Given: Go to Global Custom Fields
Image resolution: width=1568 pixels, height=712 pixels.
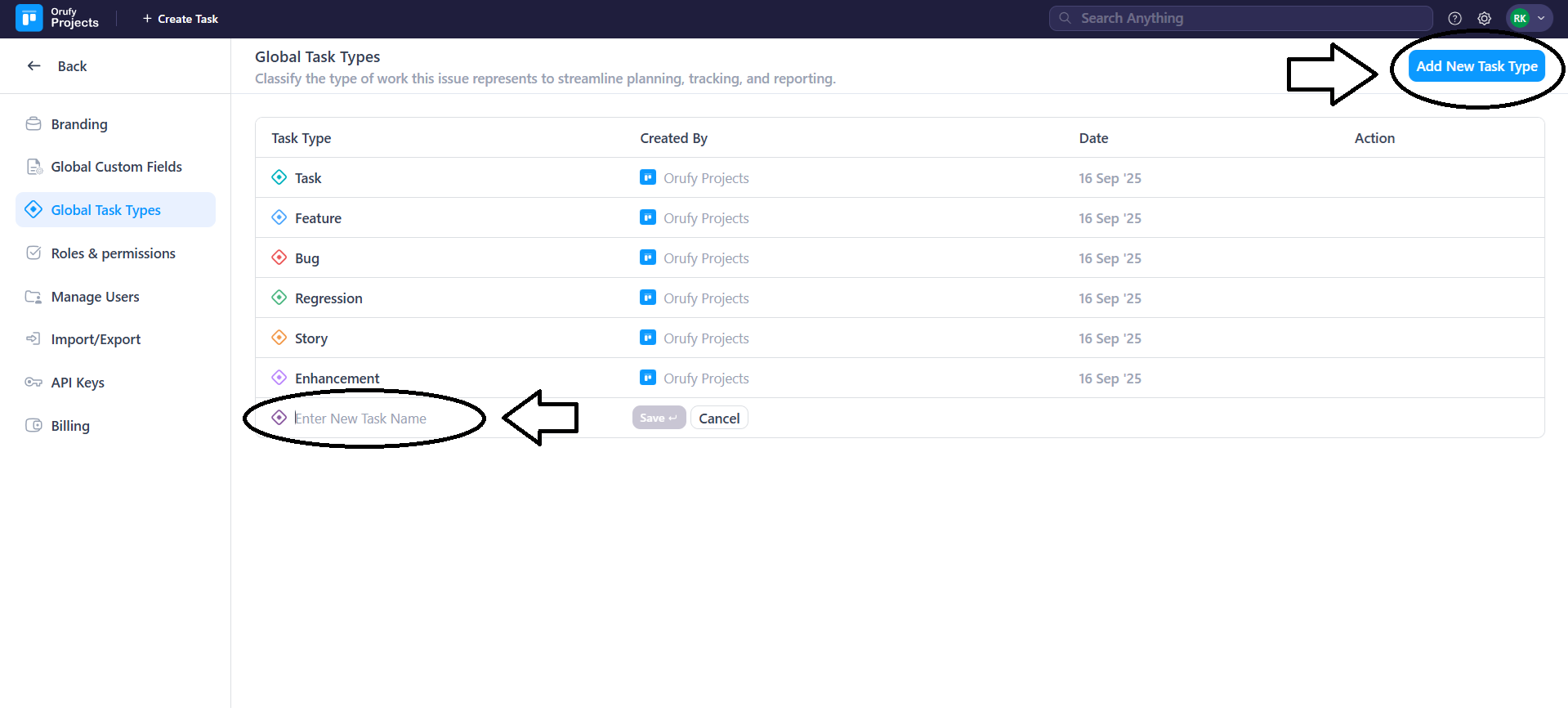Looking at the screenshot, I should [116, 167].
